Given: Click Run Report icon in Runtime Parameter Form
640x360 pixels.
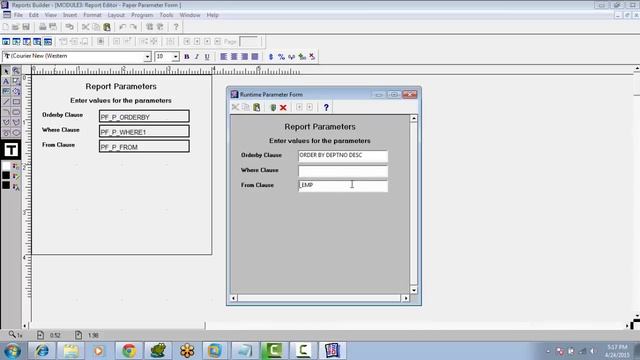Looking at the screenshot, I should [x=273, y=107].
